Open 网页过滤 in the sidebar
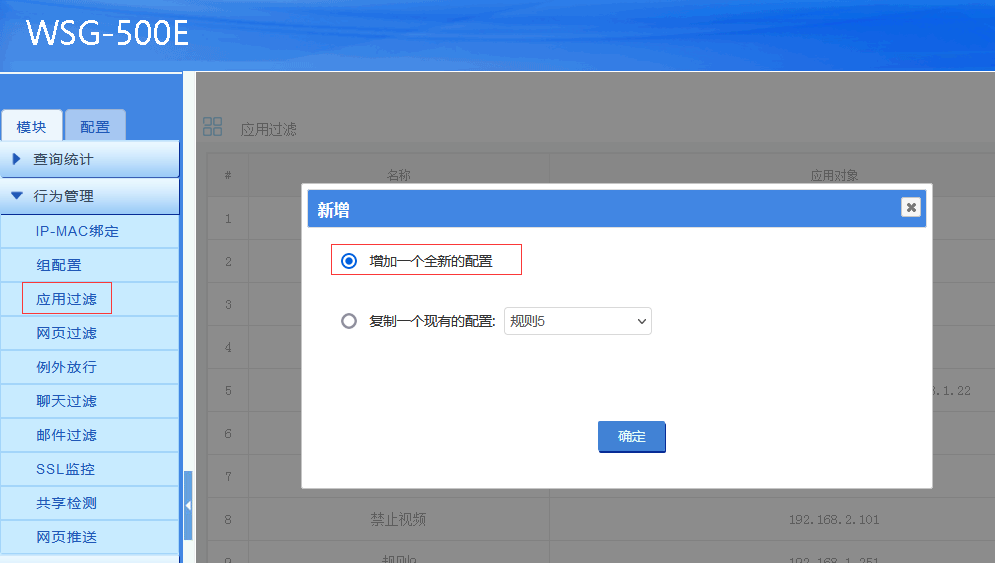Screen dimensions: 995x563 pos(66,333)
